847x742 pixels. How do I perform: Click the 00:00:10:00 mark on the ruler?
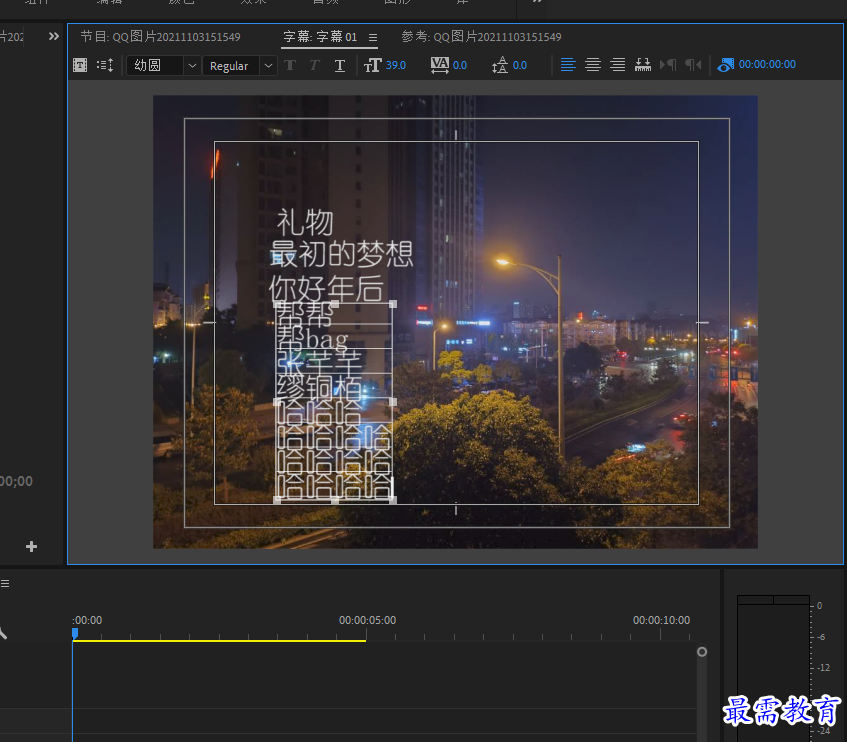click(x=661, y=620)
